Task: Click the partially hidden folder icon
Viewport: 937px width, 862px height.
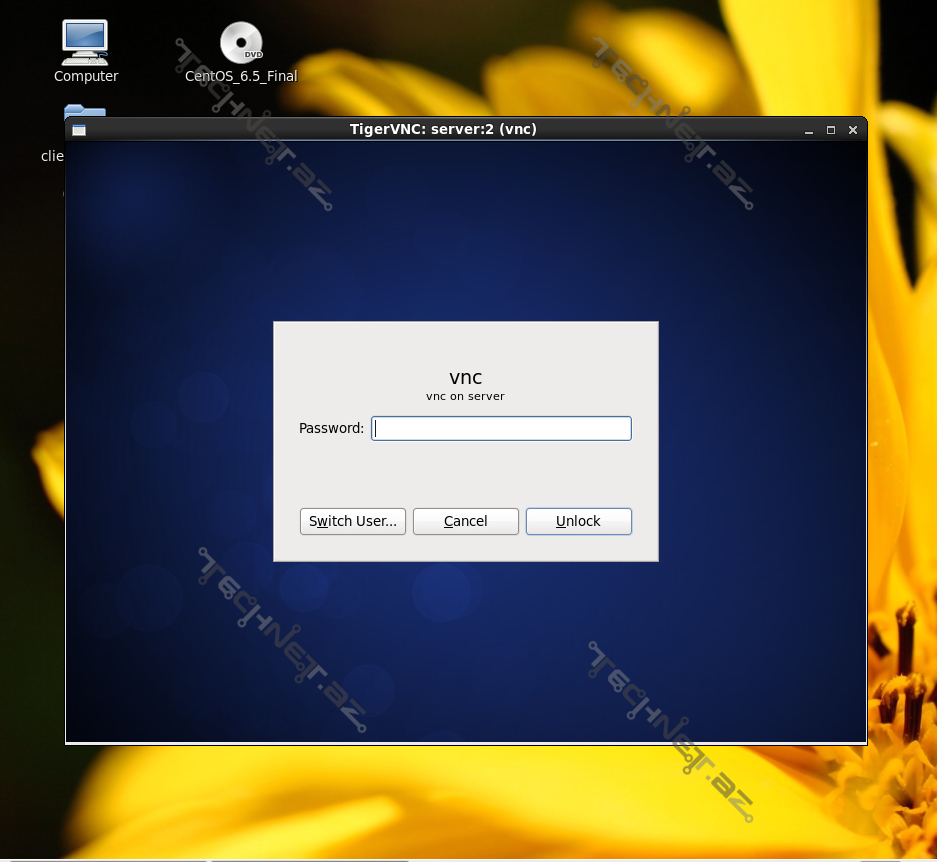Action: click(x=84, y=110)
